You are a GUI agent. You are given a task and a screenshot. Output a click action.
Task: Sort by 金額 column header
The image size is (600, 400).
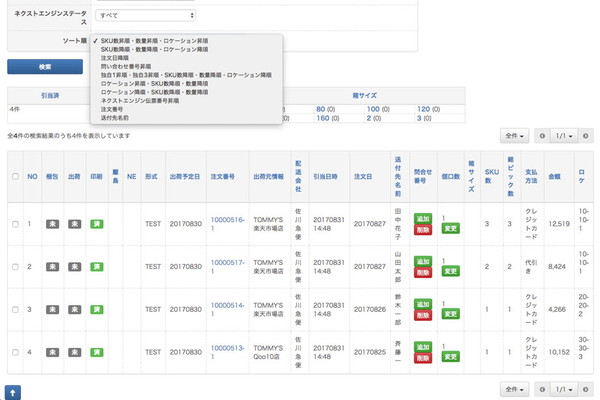coord(554,176)
